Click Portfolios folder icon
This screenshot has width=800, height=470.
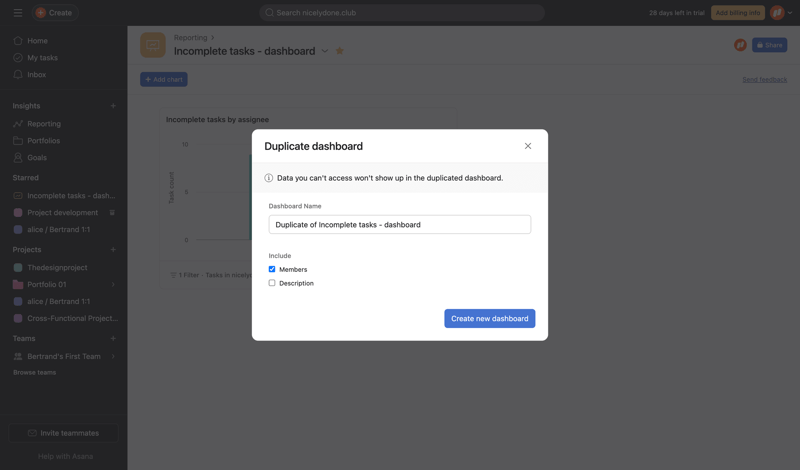[x=18, y=140]
